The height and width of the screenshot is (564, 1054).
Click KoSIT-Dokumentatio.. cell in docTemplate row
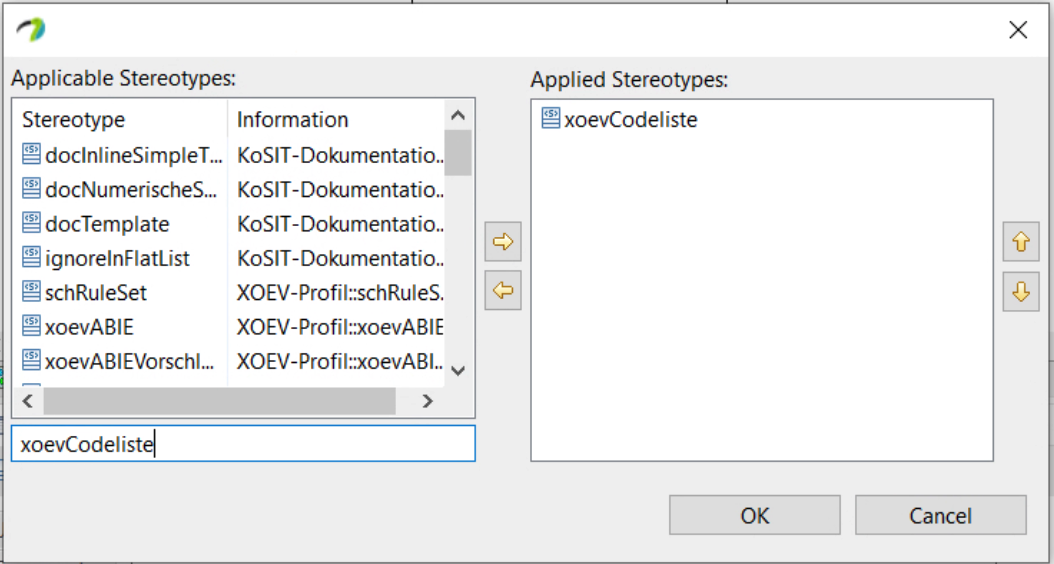pos(339,224)
